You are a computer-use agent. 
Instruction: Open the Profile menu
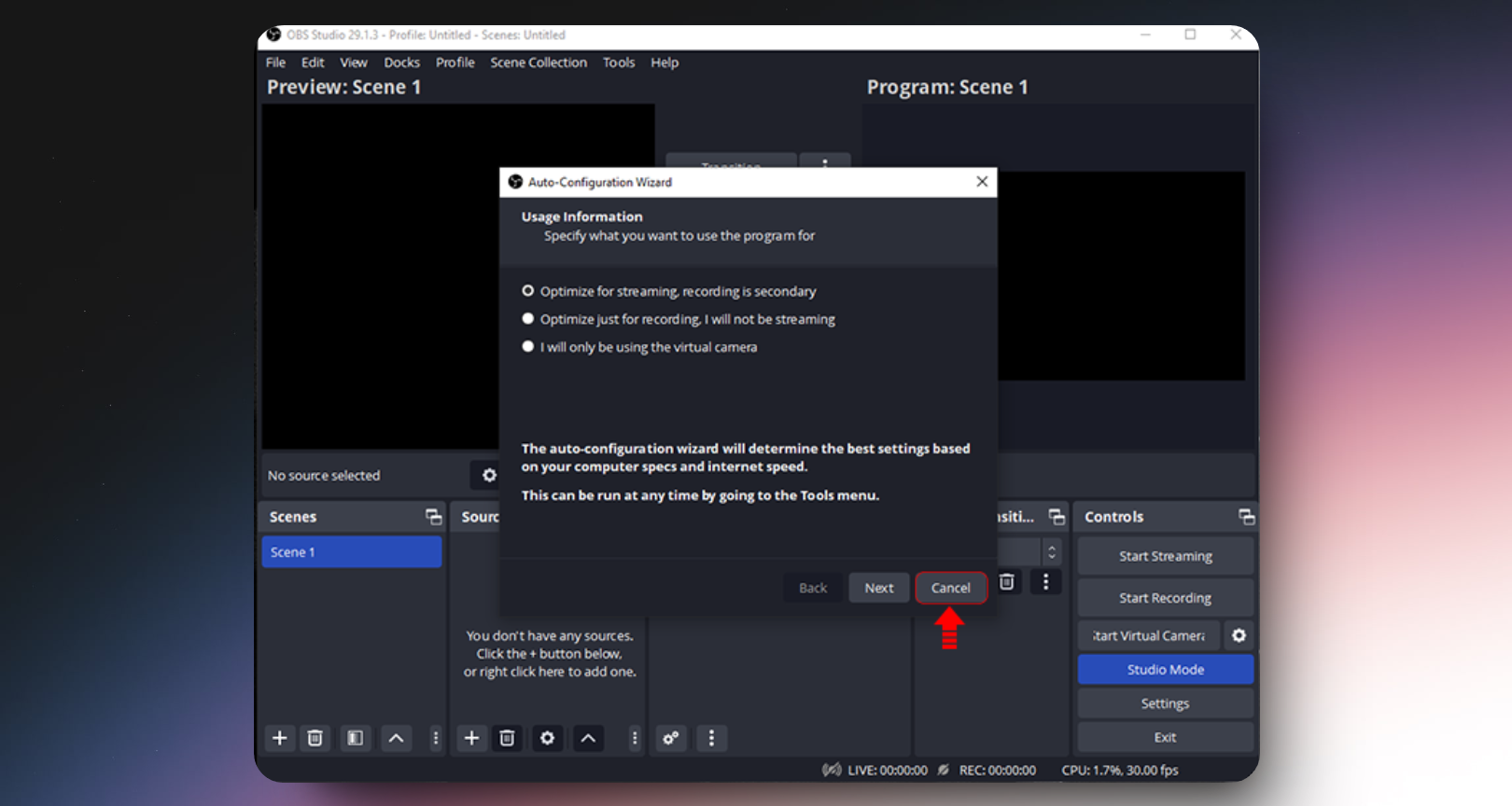[x=455, y=63]
